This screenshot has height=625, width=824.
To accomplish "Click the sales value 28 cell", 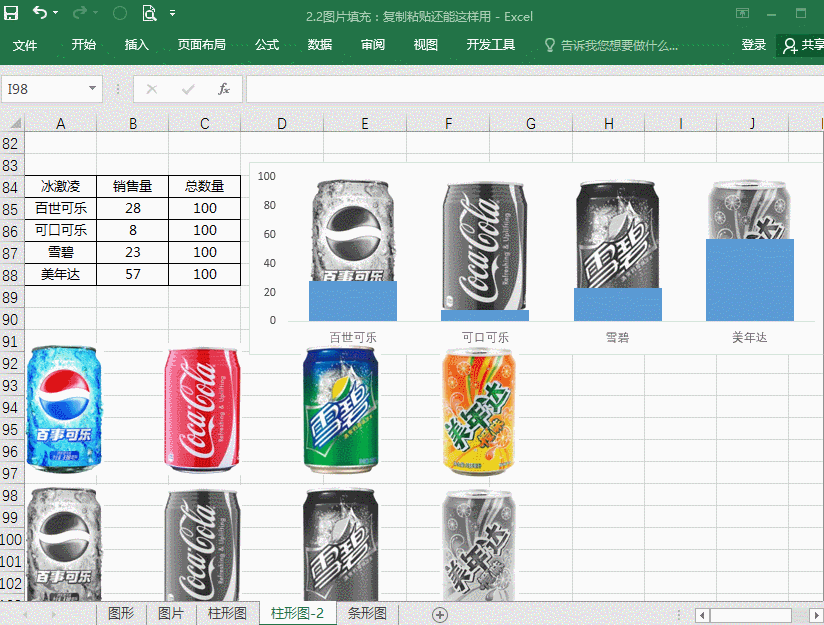I will point(132,208).
